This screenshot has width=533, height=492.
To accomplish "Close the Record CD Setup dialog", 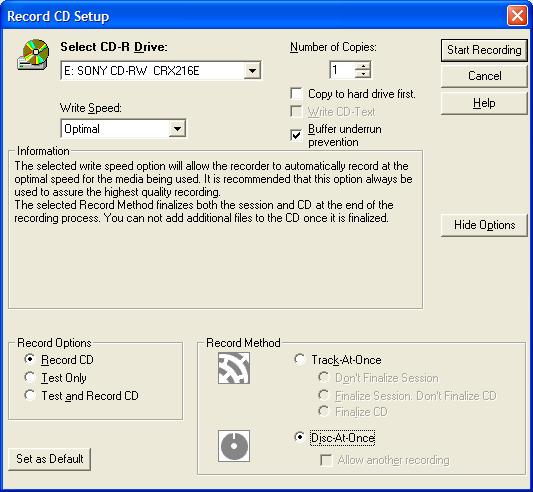I will click(517, 16).
